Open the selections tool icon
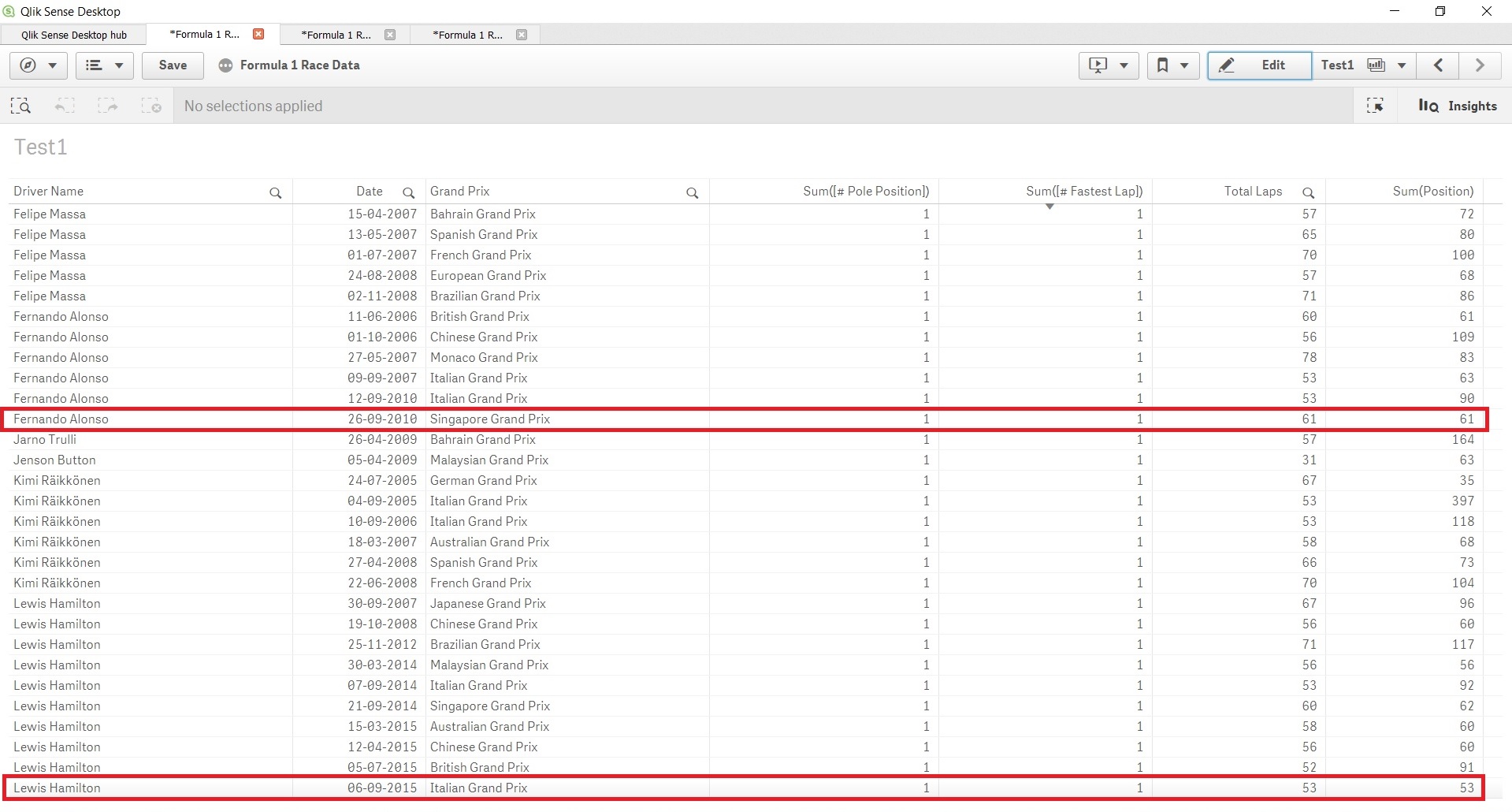The width and height of the screenshot is (1512, 812). pos(1375,106)
